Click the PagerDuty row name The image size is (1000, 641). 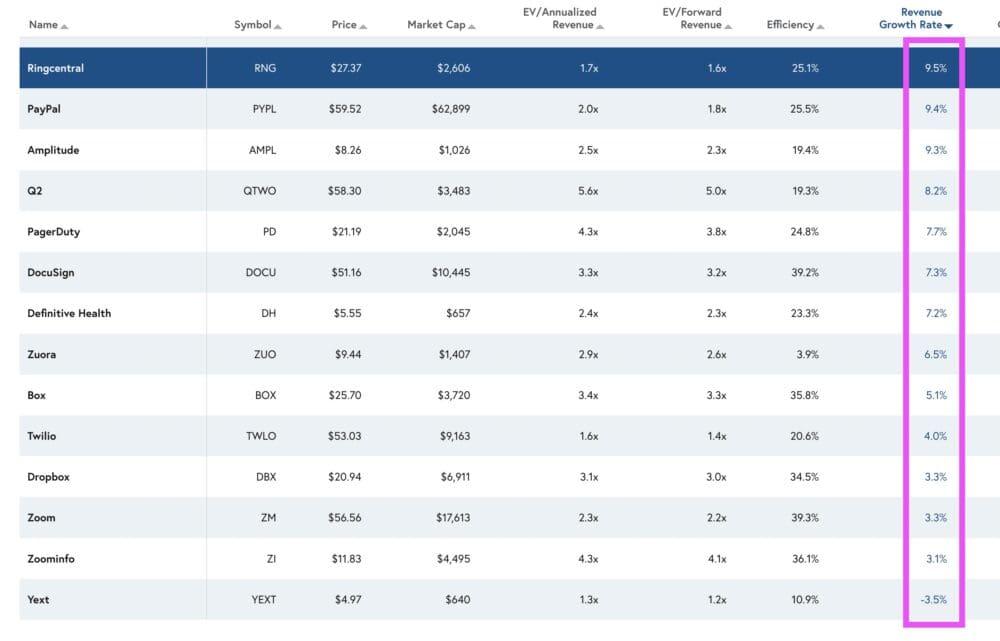click(54, 232)
